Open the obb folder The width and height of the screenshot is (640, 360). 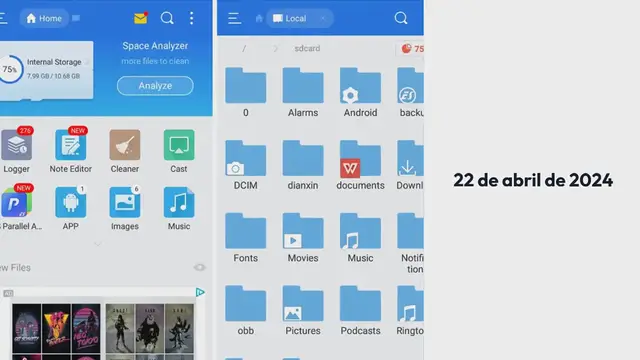pyautogui.click(x=246, y=304)
